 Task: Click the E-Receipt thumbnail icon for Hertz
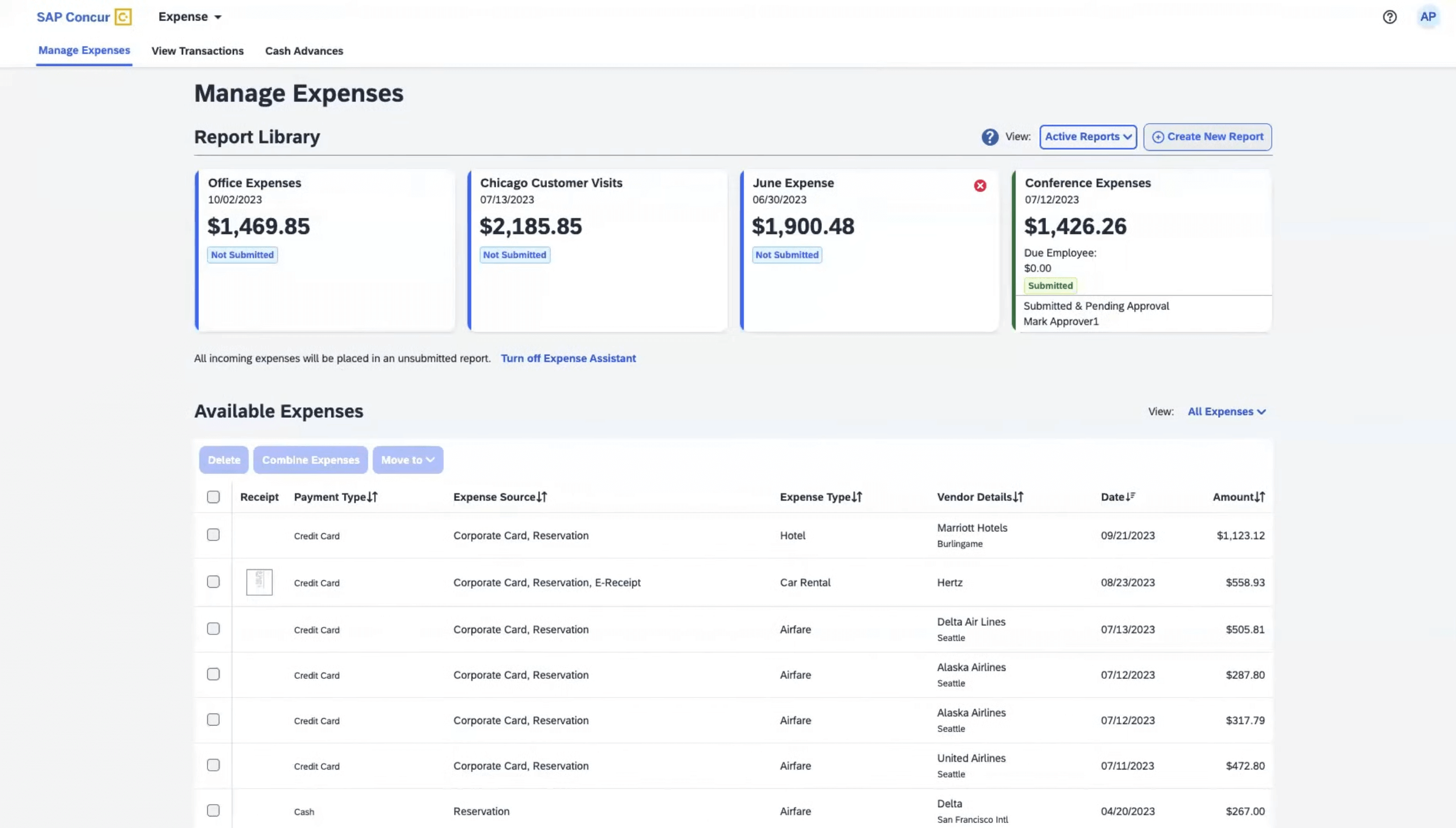point(258,582)
